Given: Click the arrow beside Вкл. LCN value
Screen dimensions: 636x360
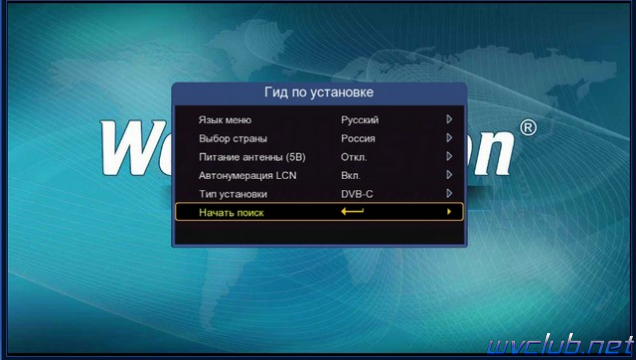Looking at the screenshot, I should 449,175.
